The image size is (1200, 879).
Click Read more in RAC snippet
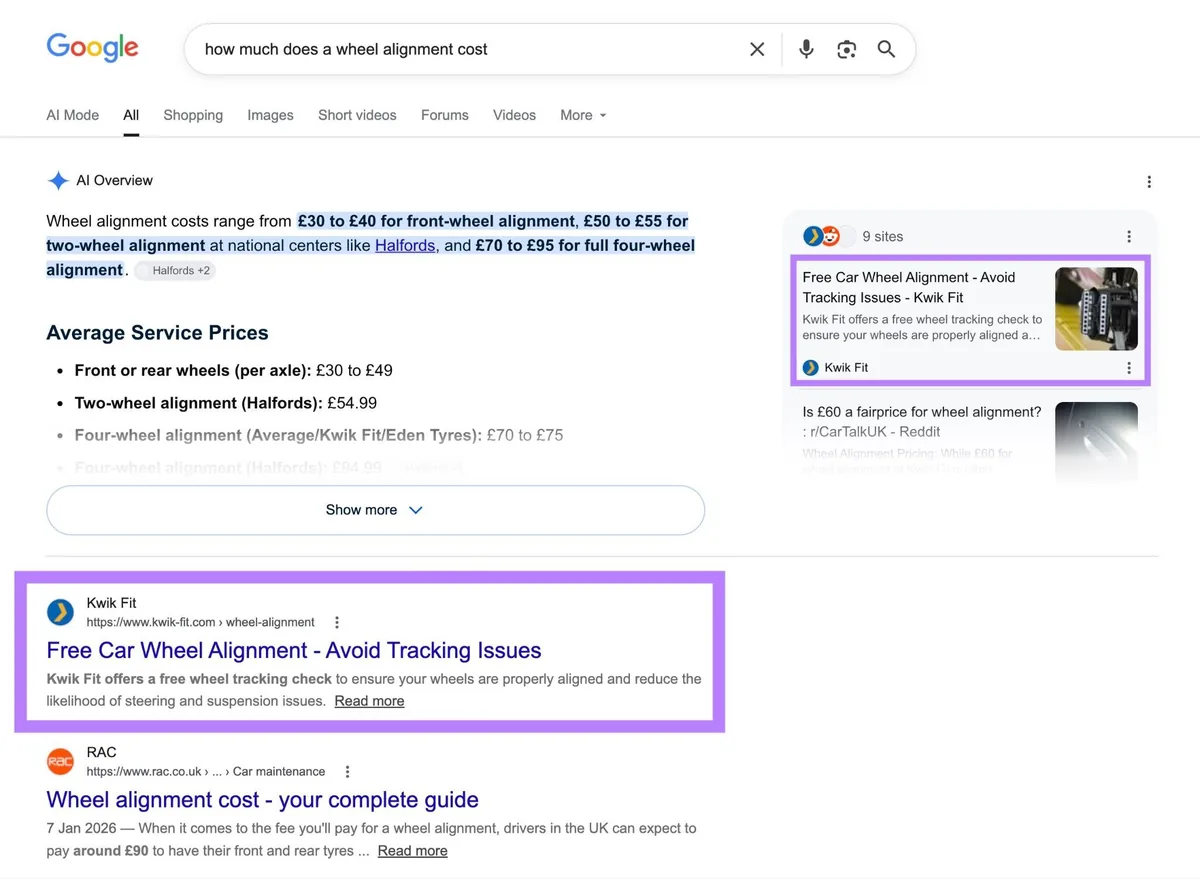tap(412, 851)
